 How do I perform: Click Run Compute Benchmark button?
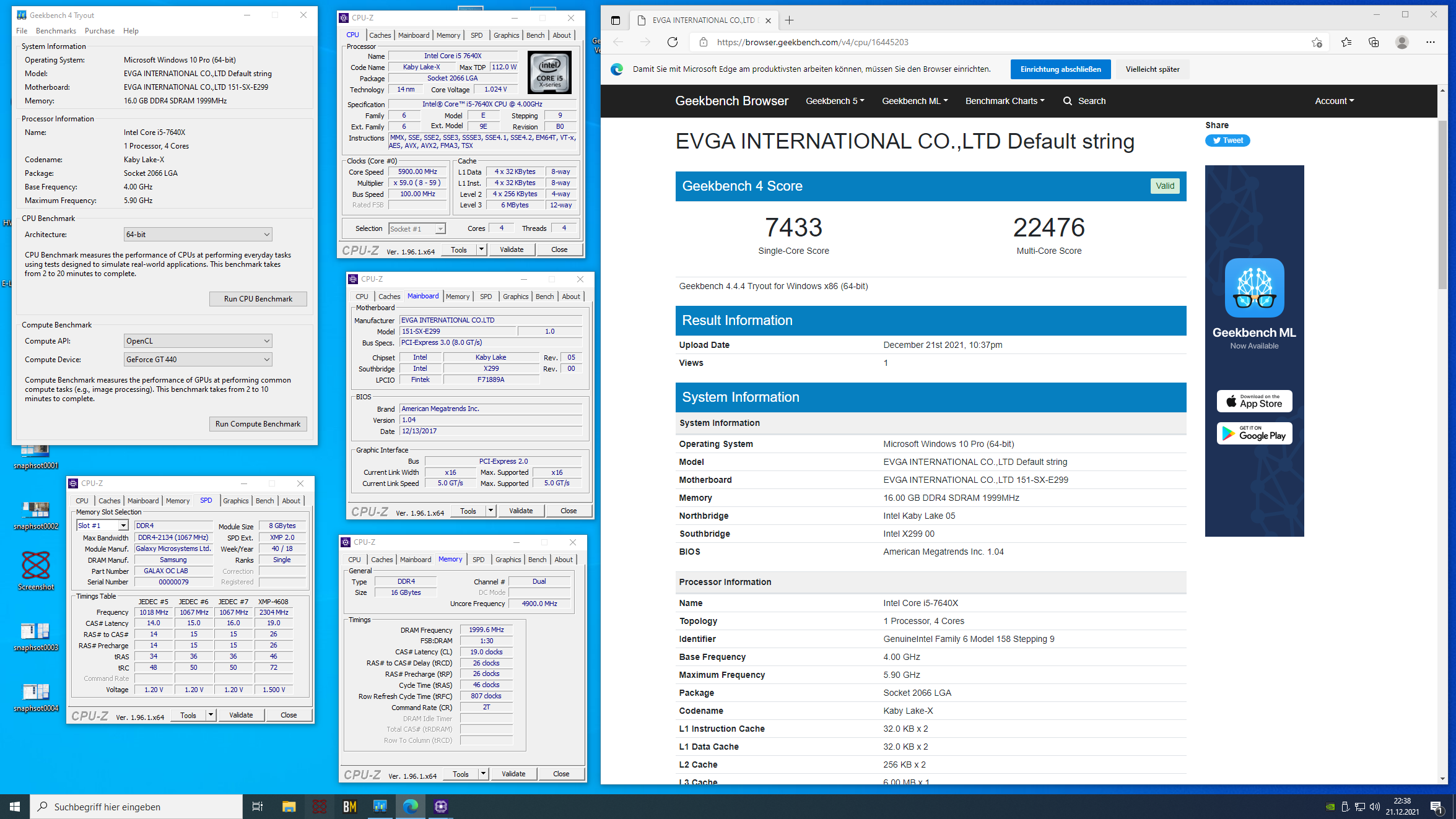[x=258, y=424]
